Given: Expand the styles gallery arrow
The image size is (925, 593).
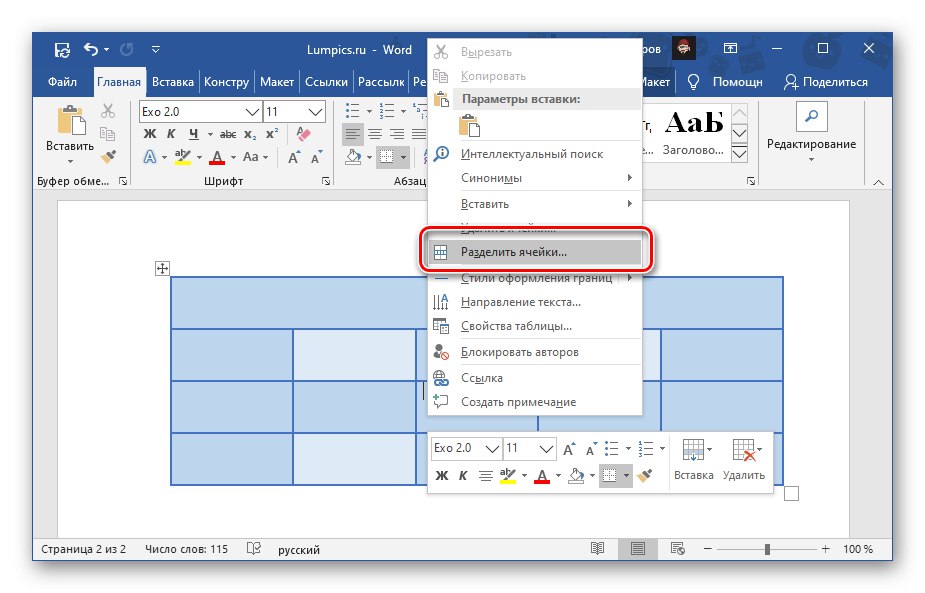Looking at the screenshot, I should (739, 155).
